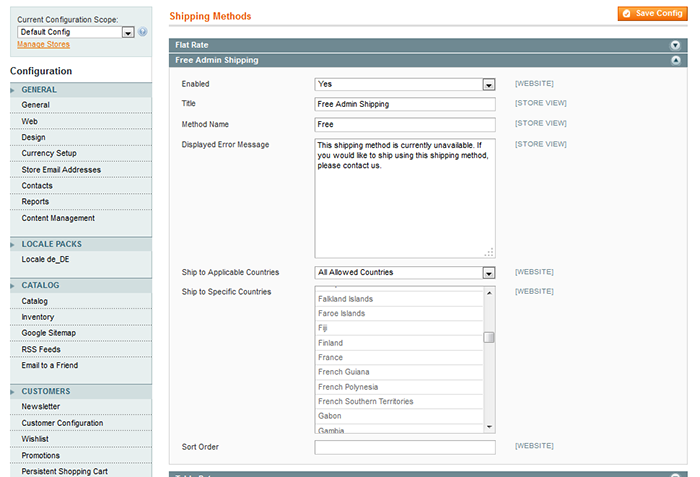
Task: Open the Design configuration tab
Action: click(81, 138)
